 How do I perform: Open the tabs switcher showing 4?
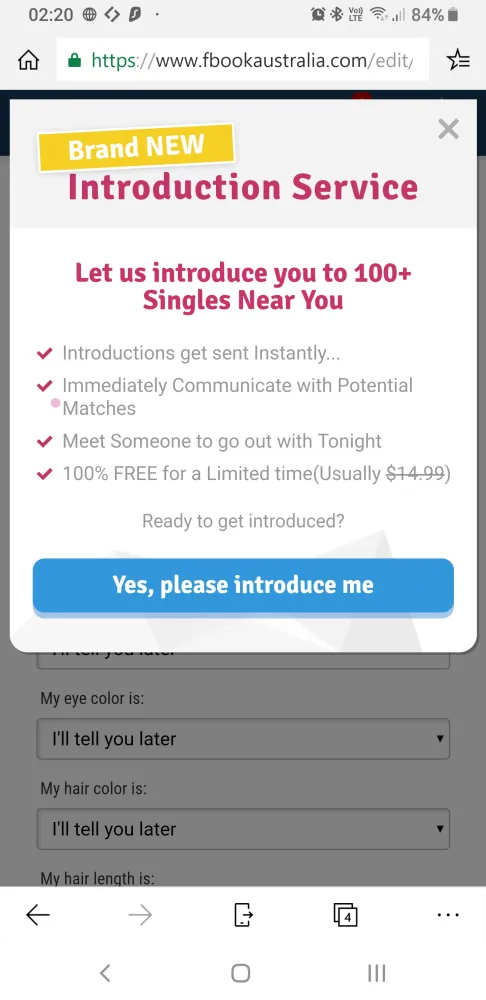pos(346,915)
